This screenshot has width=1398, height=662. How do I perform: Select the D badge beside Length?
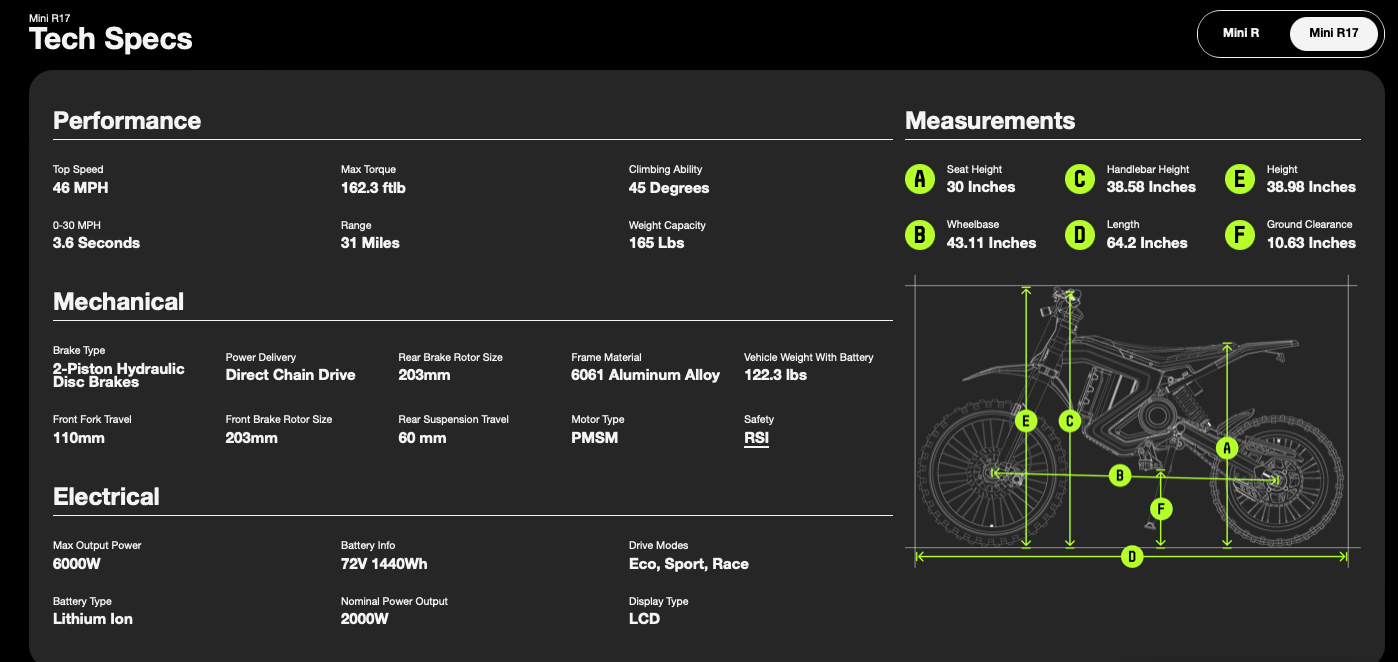[1079, 235]
